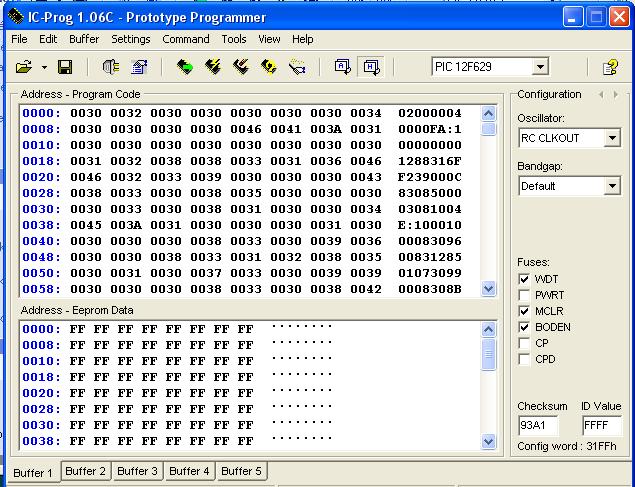The image size is (635, 487).
Task: Click Eeprom Data address 0020:
Action: [41, 393]
